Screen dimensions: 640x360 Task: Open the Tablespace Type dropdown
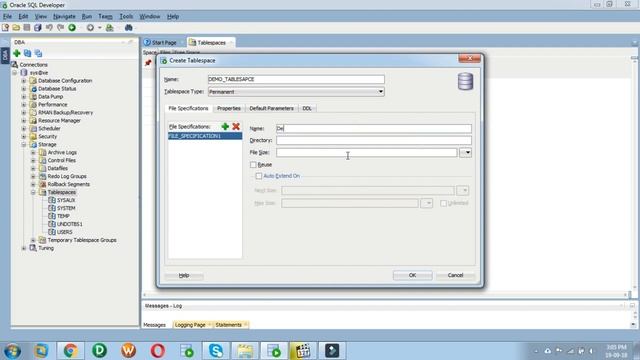tap(380, 92)
